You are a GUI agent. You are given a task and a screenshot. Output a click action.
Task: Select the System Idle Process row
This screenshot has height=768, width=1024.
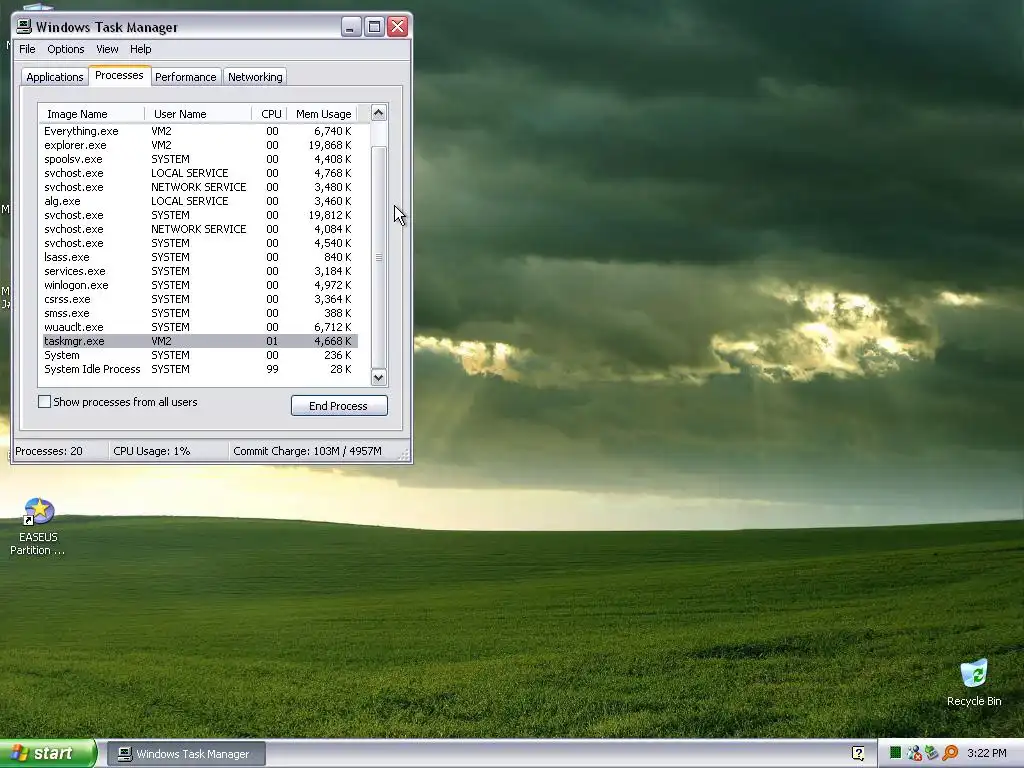(x=200, y=369)
